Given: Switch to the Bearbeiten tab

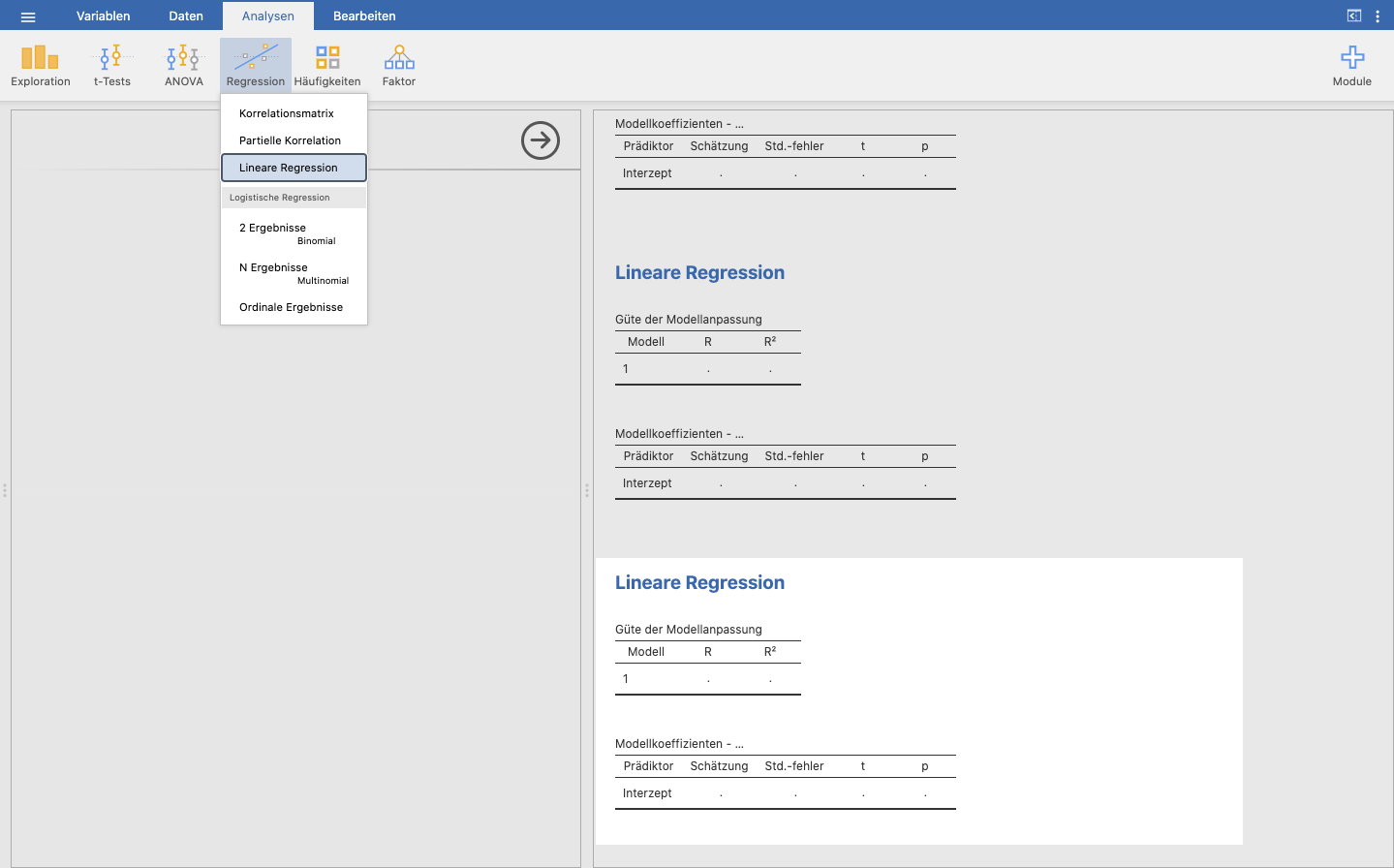Looking at the screenshot, I should (364, 15).
